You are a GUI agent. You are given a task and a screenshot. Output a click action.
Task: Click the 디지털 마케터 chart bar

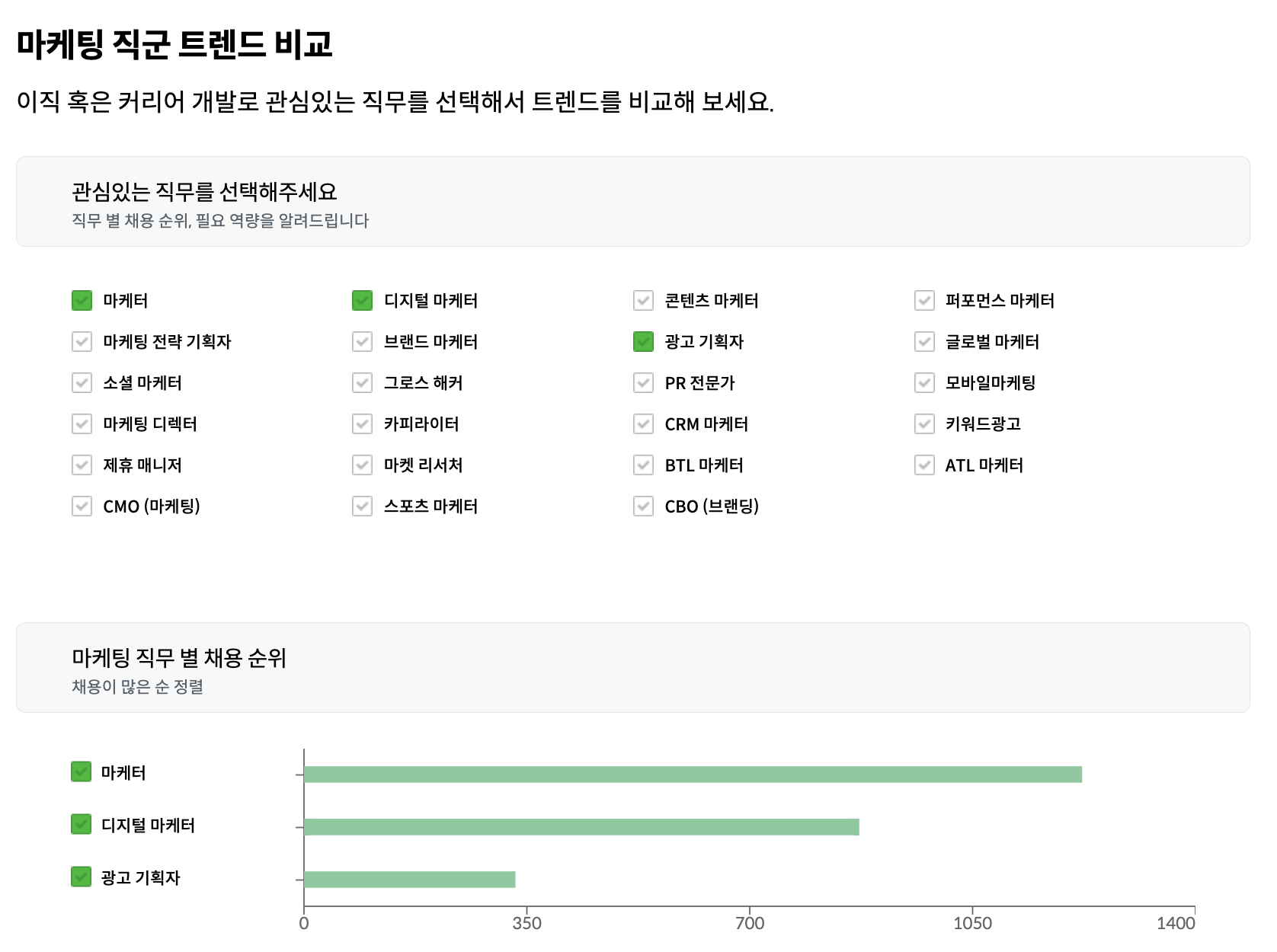pos(581,827)
